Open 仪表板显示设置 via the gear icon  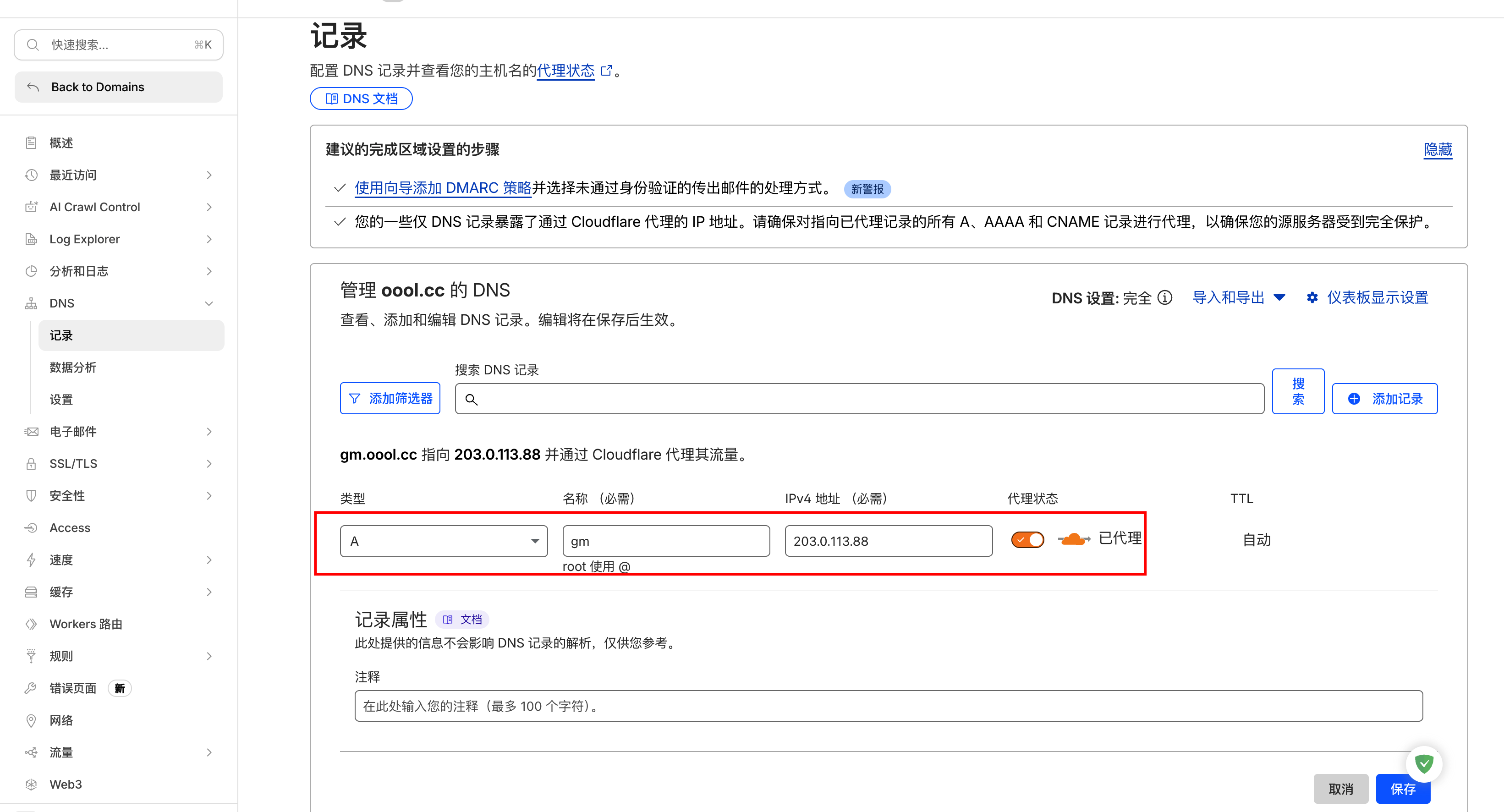(1312, 297)
